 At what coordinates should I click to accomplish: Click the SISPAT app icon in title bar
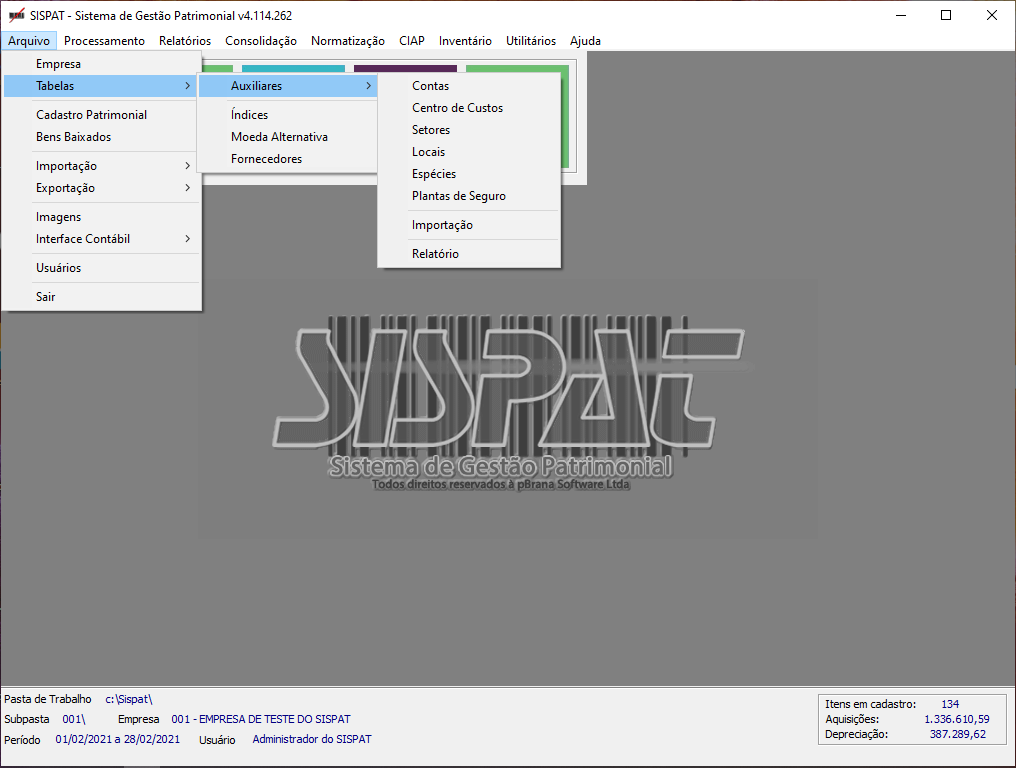point(16,16)
